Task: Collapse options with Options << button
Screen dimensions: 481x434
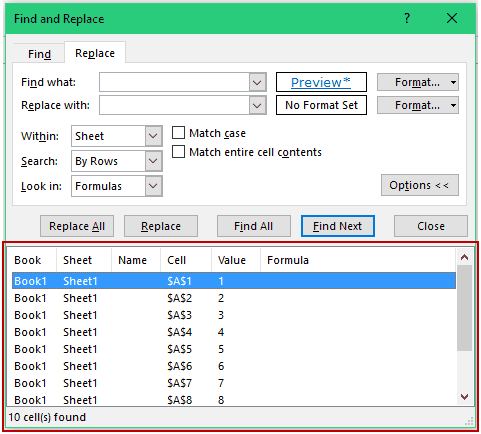Action: coord(420,185)
